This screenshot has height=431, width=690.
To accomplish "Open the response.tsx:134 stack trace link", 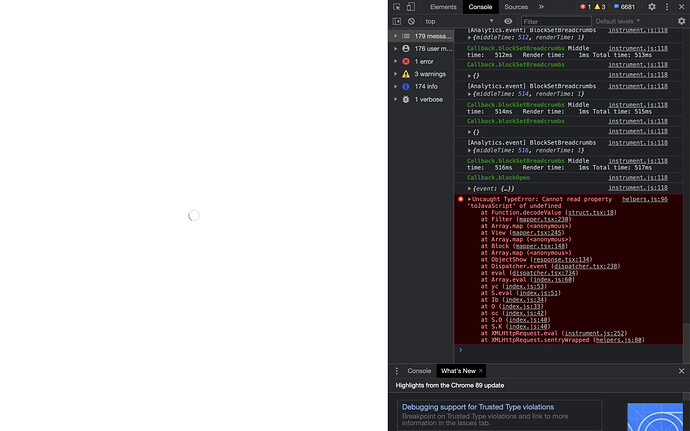I will pos(561,259).
